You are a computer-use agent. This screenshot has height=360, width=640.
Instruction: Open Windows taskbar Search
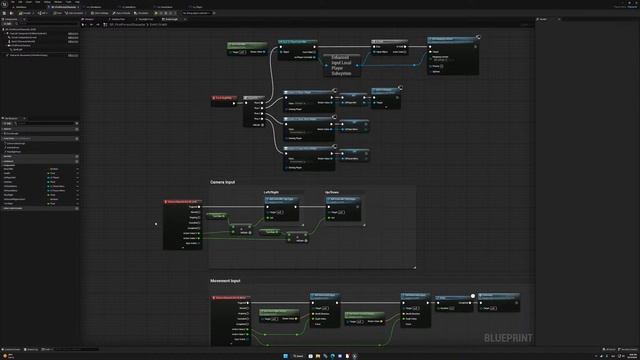point(298,356)
